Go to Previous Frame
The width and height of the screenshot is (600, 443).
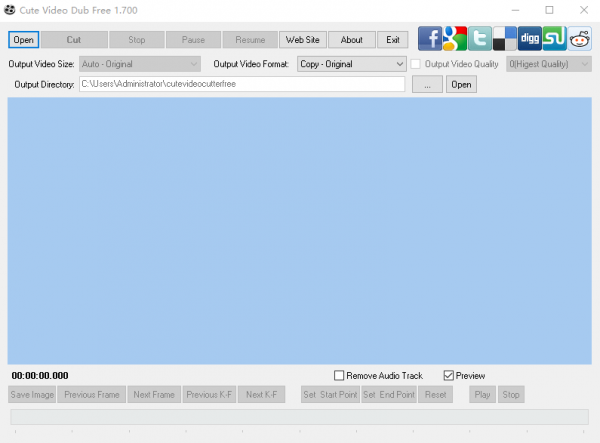[91, 394]
